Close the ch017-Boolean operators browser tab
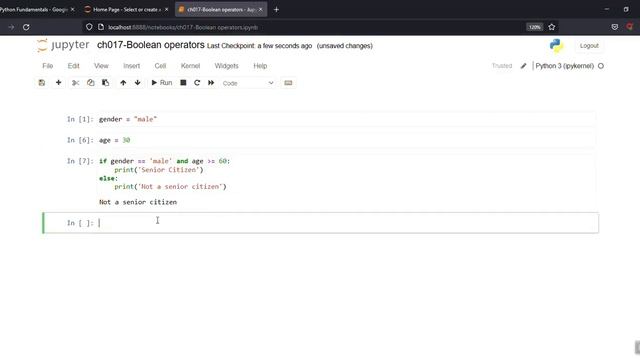 261,9
